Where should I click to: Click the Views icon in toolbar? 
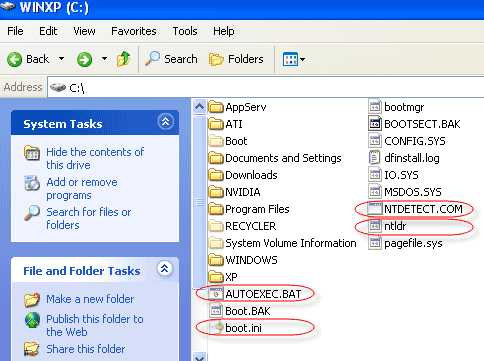pos(290,60)
